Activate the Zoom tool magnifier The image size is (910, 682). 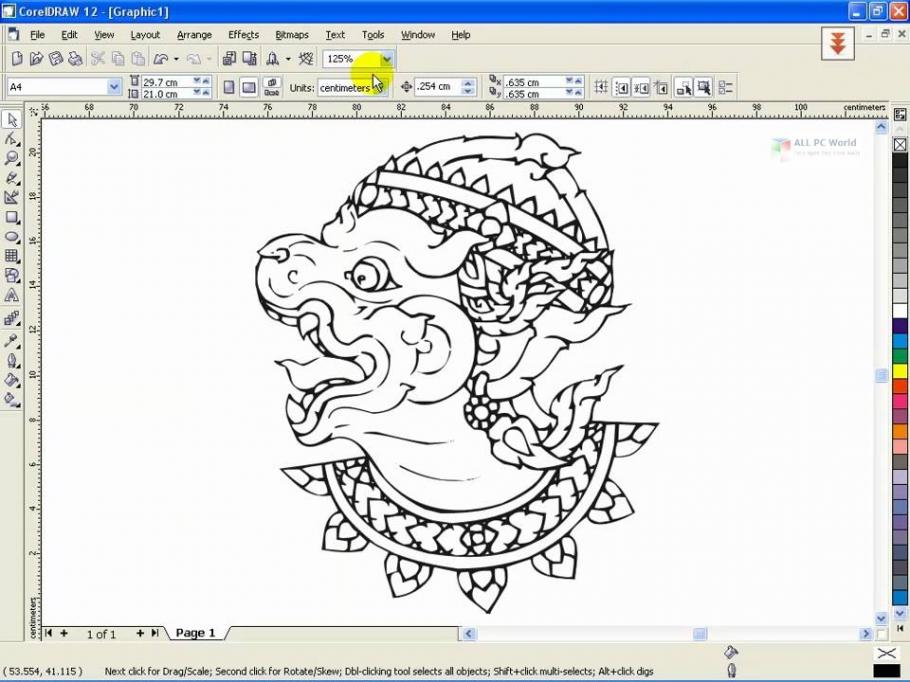[12, 158]
